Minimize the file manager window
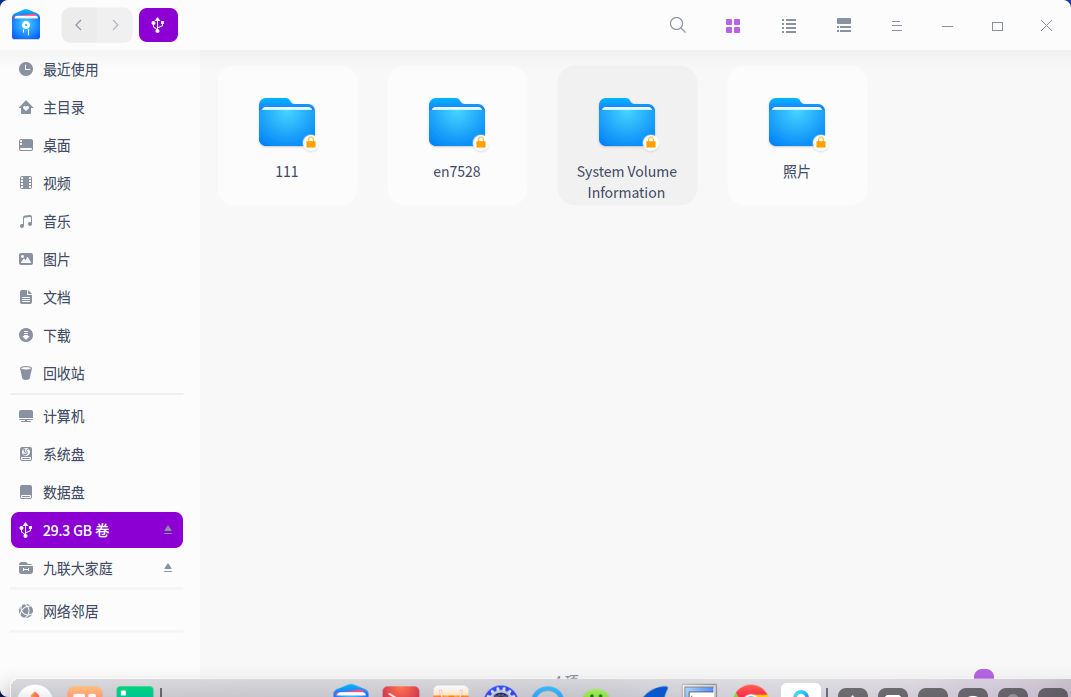The image size is (1071, 697). [947, 26]
